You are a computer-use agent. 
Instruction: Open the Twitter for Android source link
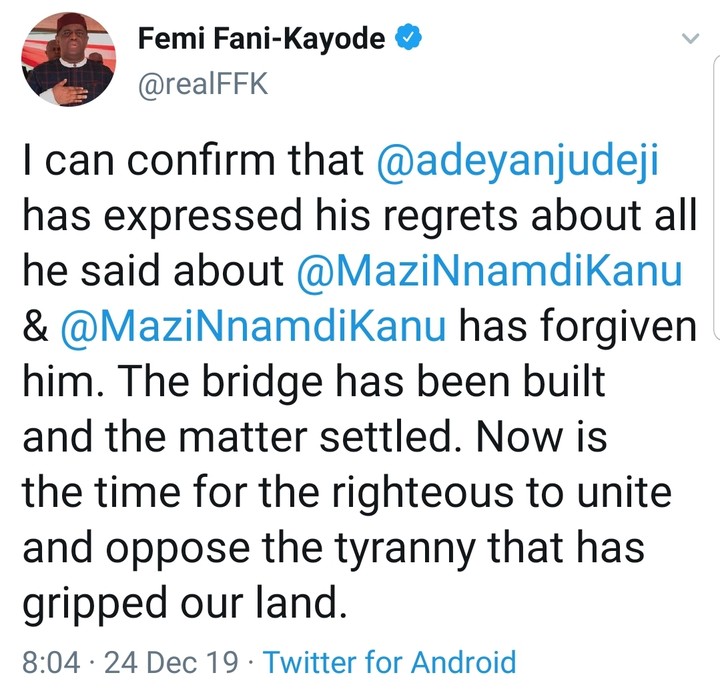click(390, 661)
